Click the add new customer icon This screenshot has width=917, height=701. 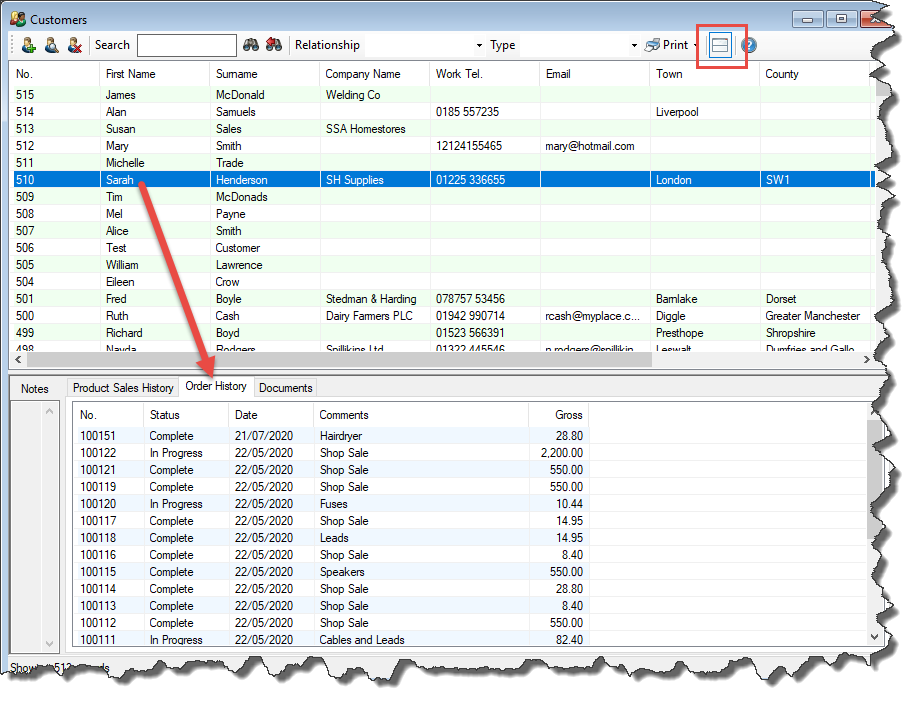click(x=28, y=45)
